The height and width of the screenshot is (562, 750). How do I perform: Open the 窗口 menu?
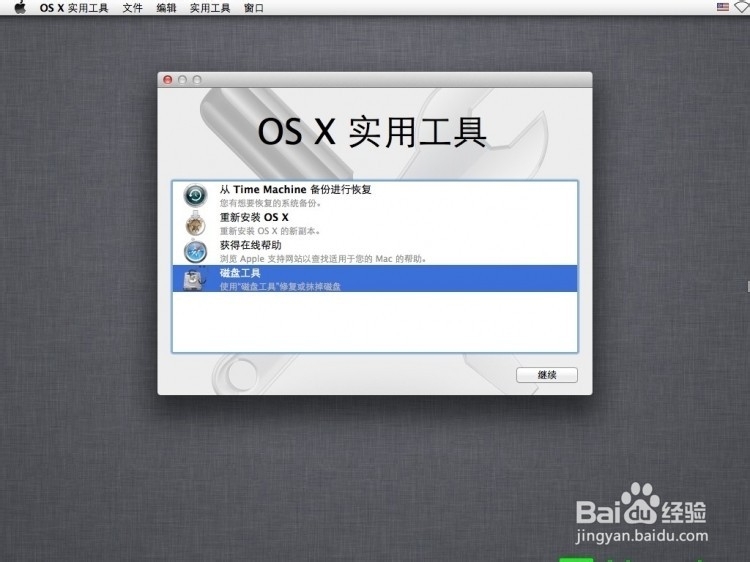(x=254, y=8)
